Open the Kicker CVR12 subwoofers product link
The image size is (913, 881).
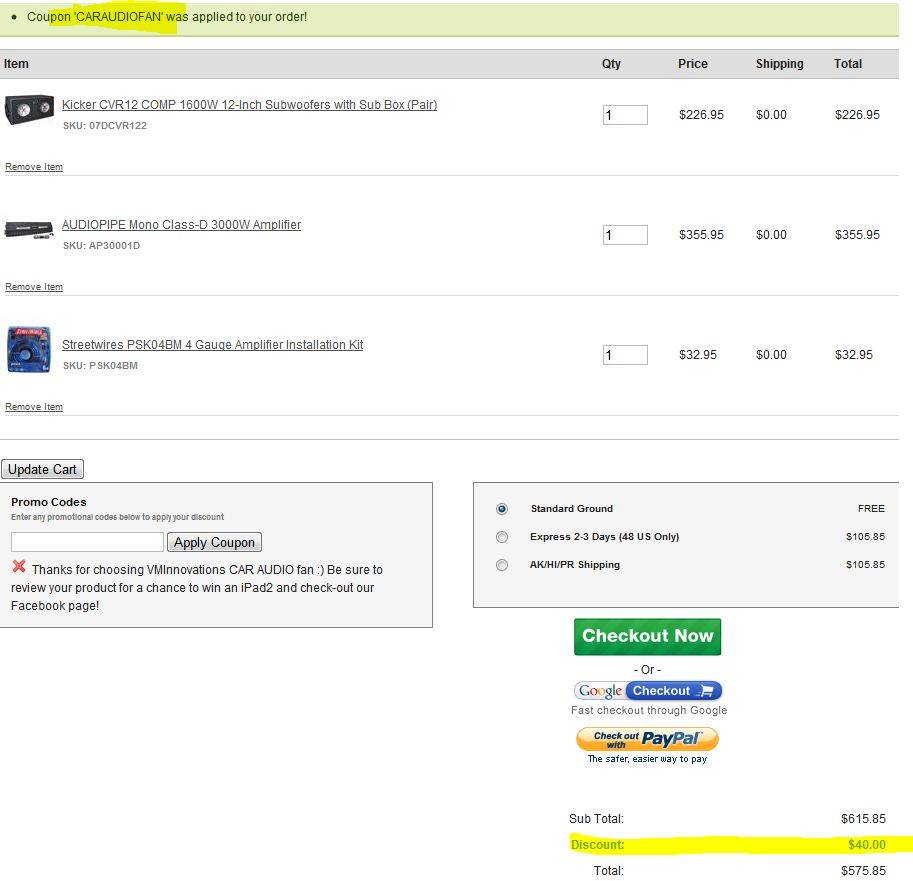tap(249, 105)
